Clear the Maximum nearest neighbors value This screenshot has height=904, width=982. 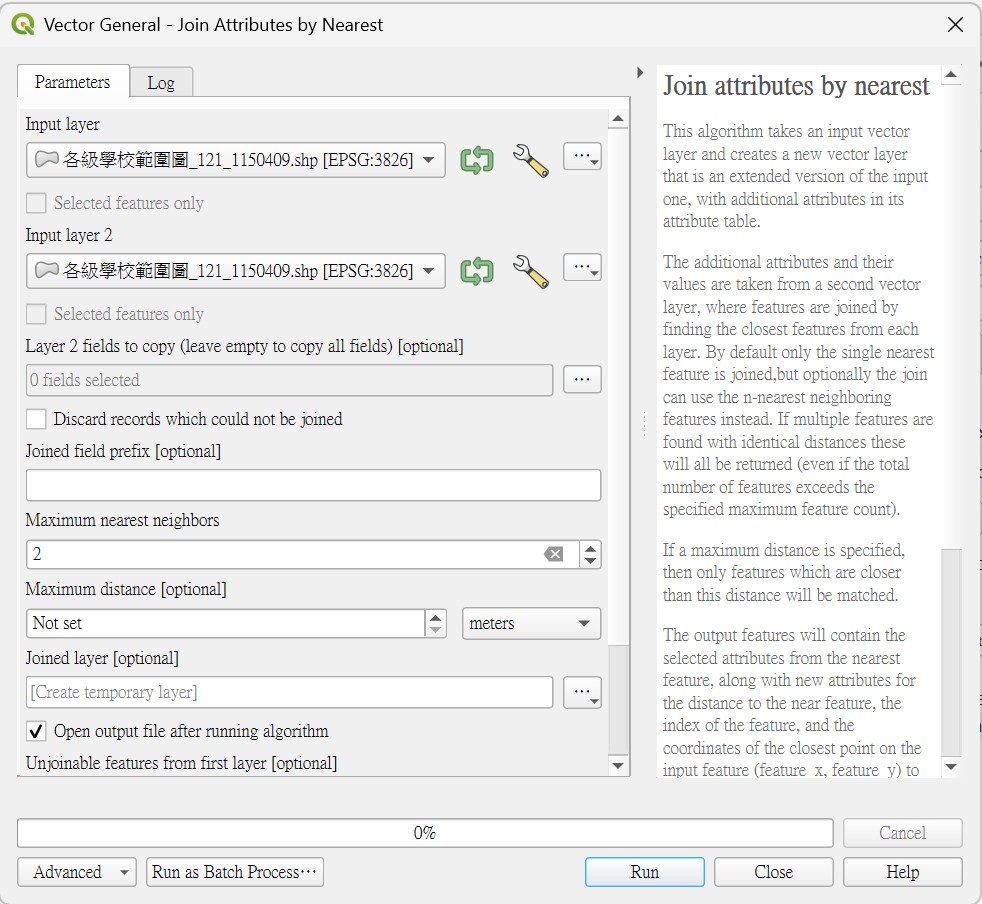pyautogui.click(x=554, y=554)
